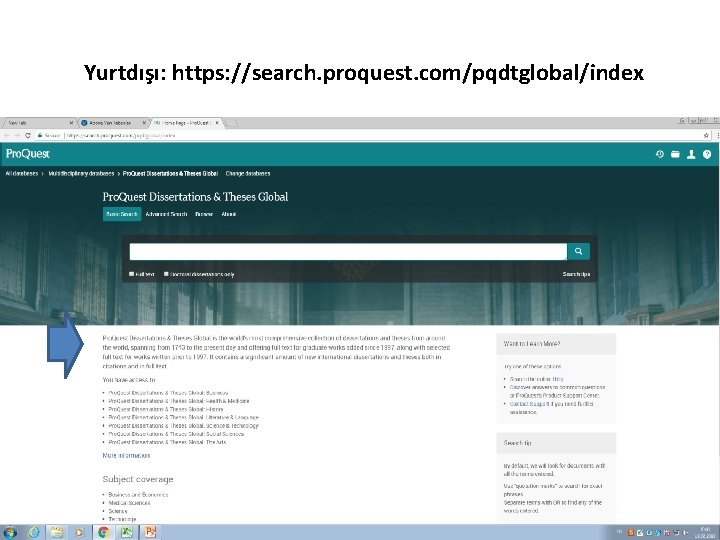
Task: Click the More information link
Action: 126,456
